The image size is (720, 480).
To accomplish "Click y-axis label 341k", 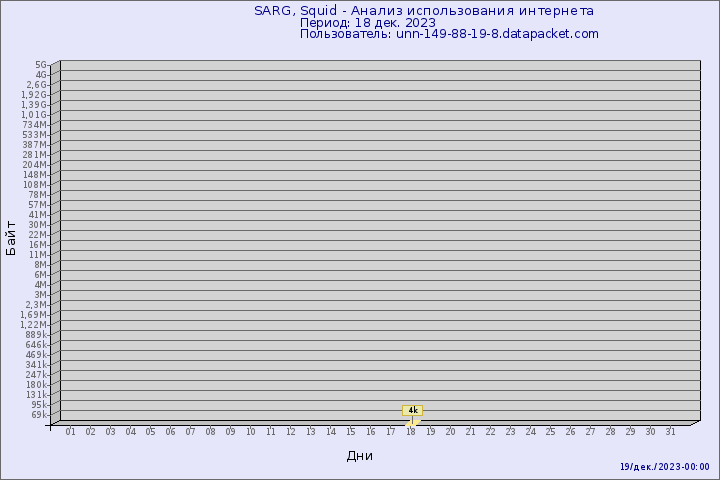I will [36, 365].
